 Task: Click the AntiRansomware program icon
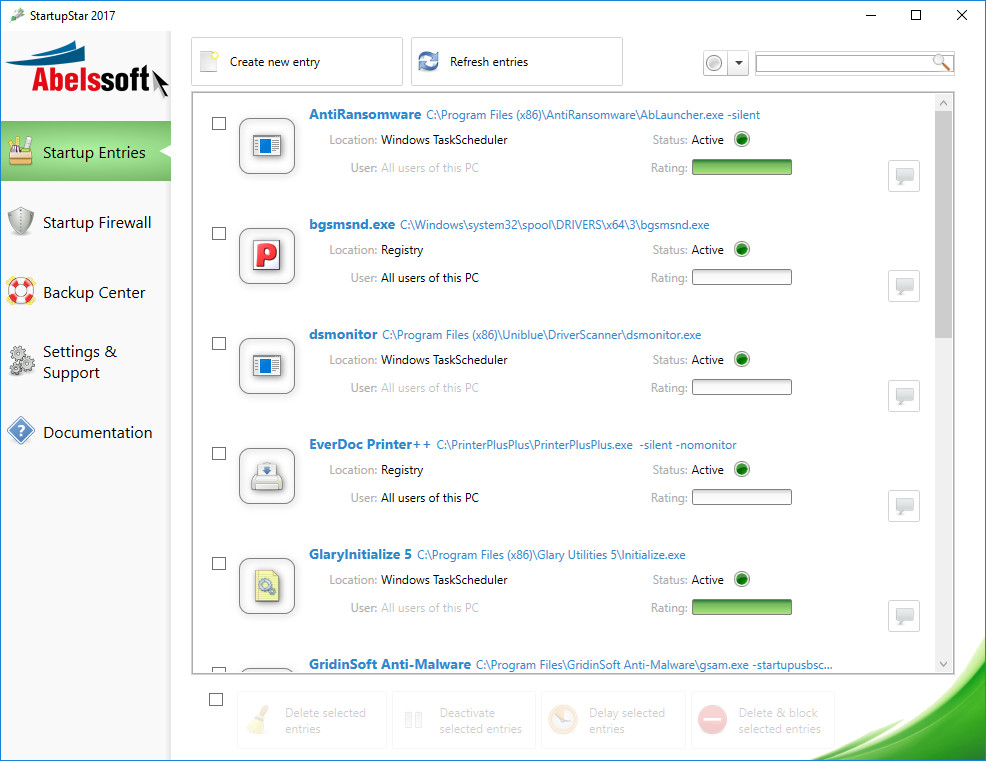(267, 146)
